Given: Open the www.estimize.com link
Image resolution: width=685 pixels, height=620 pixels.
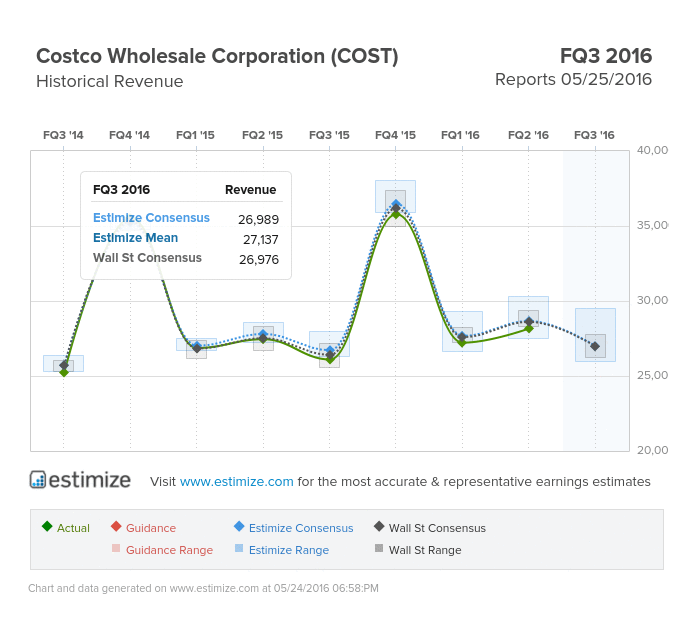Looking at the screenshot, I should coord(236,481).
